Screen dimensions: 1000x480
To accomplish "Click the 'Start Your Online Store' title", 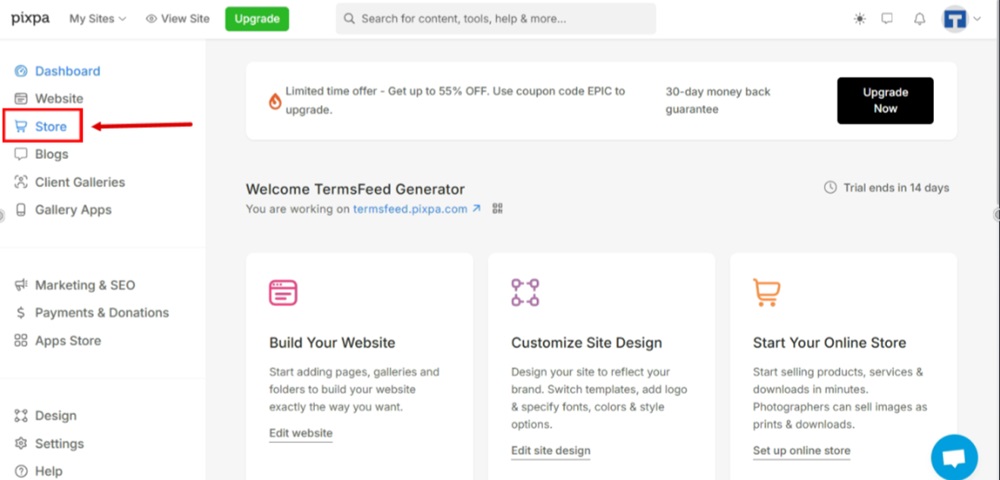I will 830,342.
